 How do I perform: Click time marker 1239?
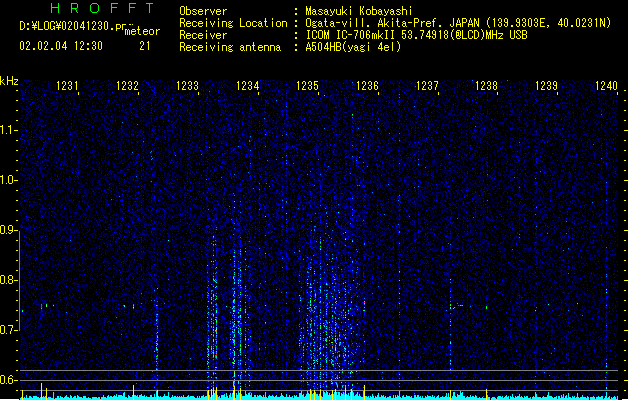tap(546, 86)
